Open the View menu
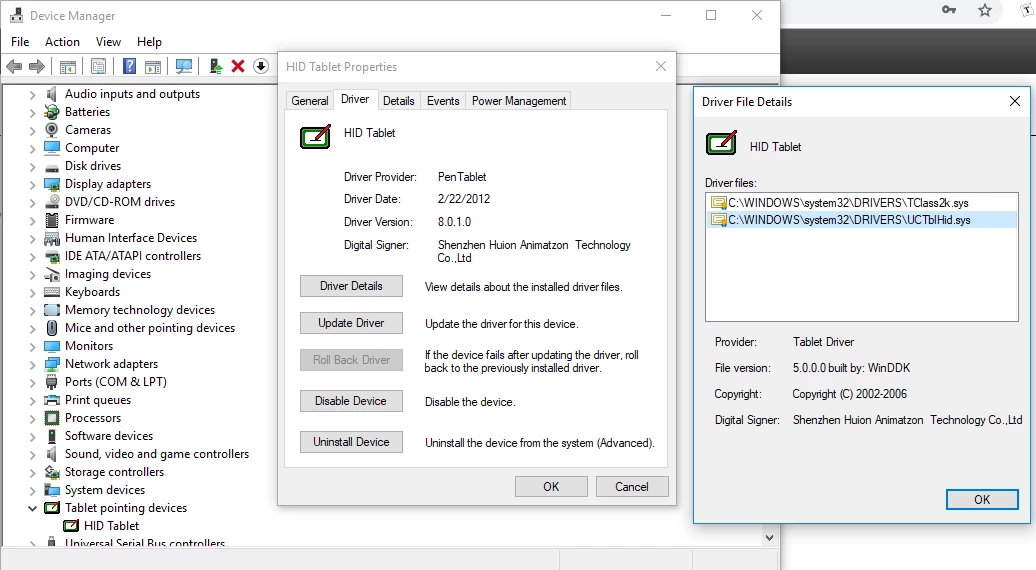 pos(108,42)
